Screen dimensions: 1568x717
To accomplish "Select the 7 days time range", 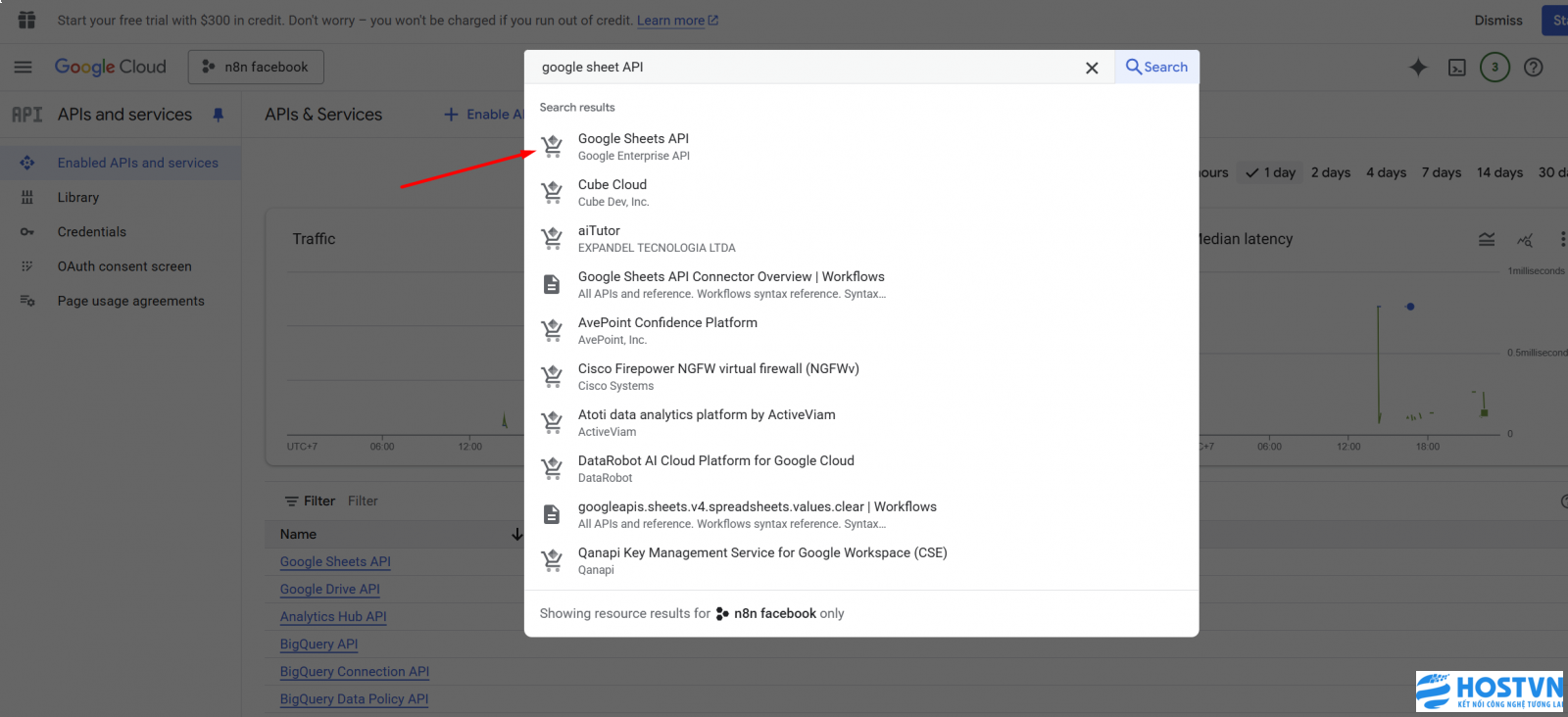I will point(1442,172).
